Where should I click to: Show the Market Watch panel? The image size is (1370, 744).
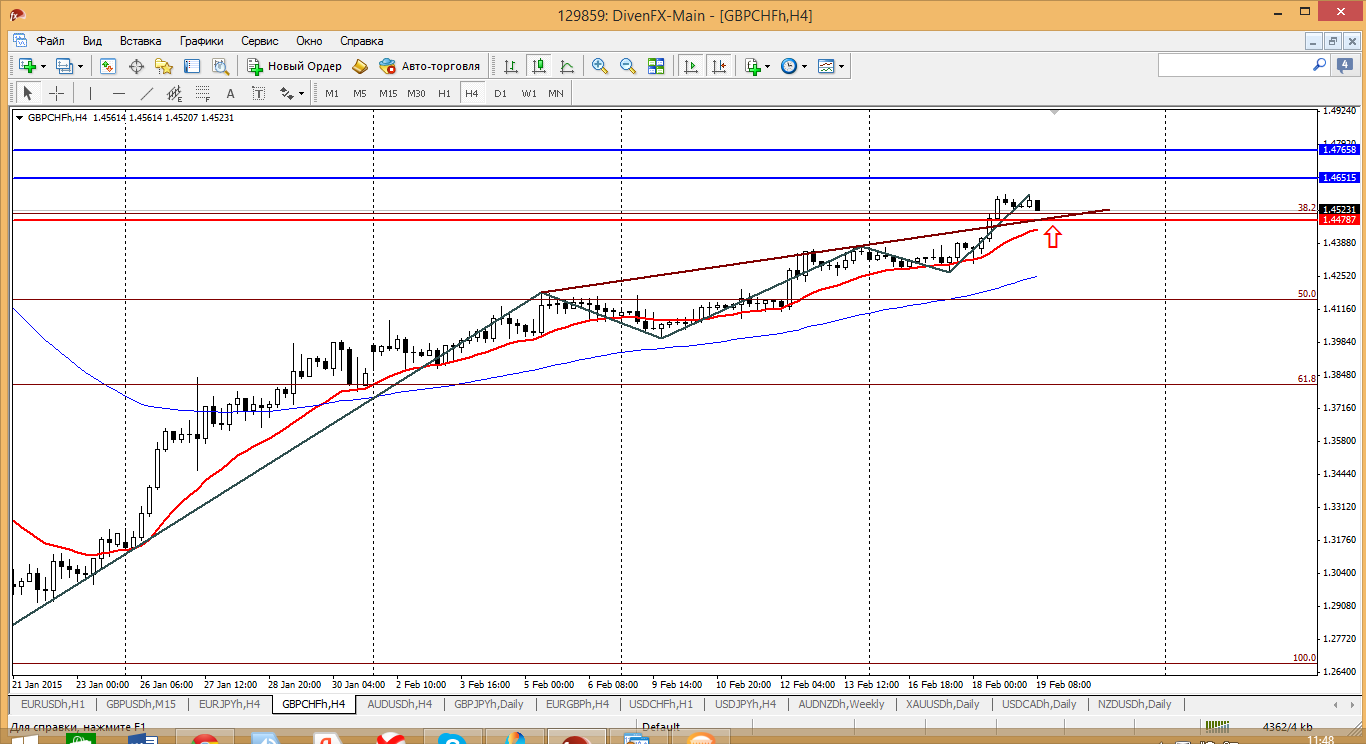(108, 66)
